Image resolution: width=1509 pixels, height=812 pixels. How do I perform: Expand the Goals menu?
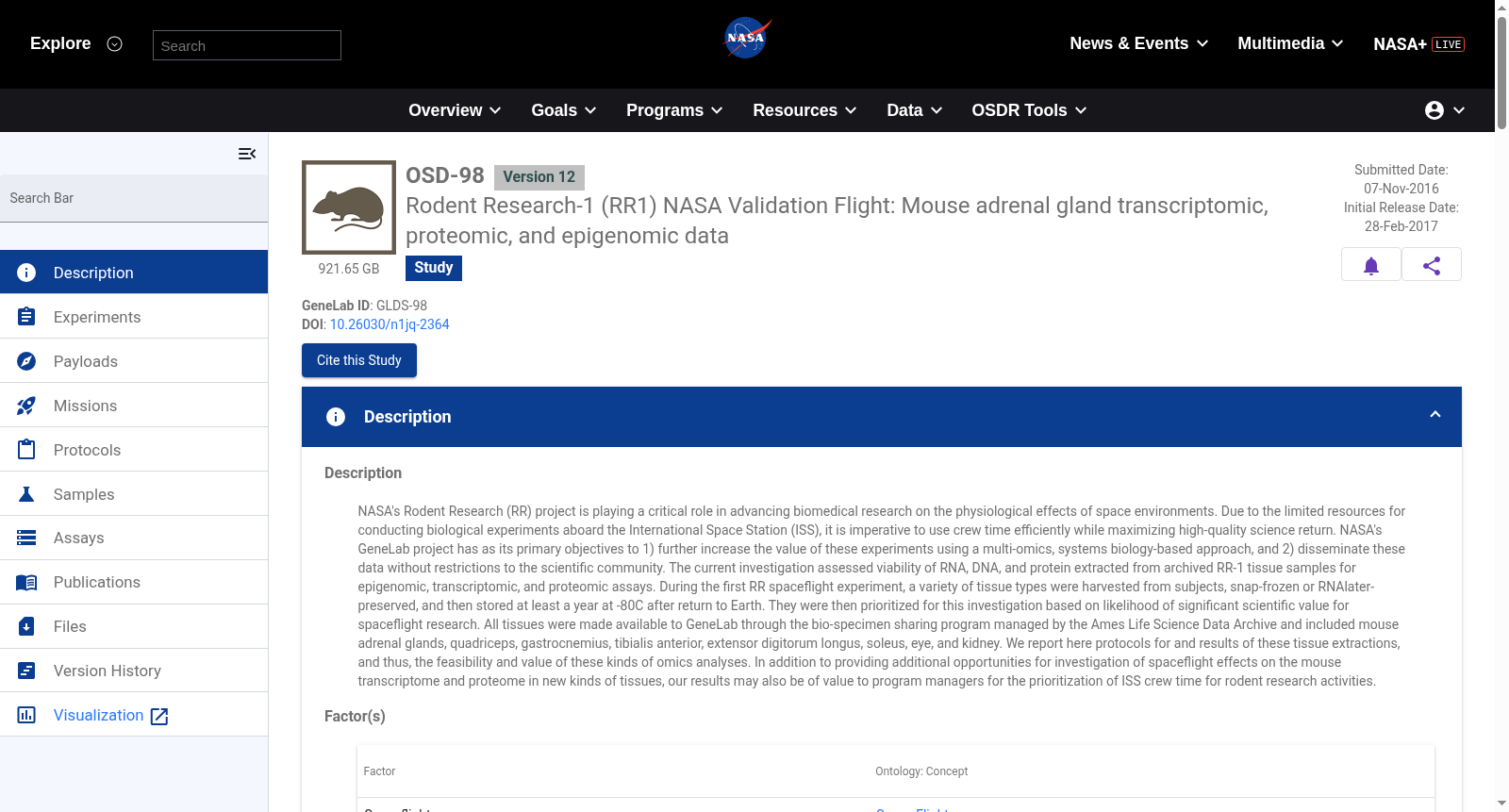(x=564, y=110)
